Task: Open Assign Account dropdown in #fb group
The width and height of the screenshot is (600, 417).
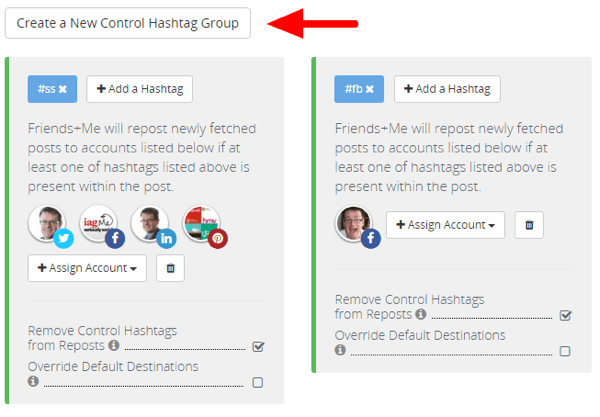Action: coord(445,225)
